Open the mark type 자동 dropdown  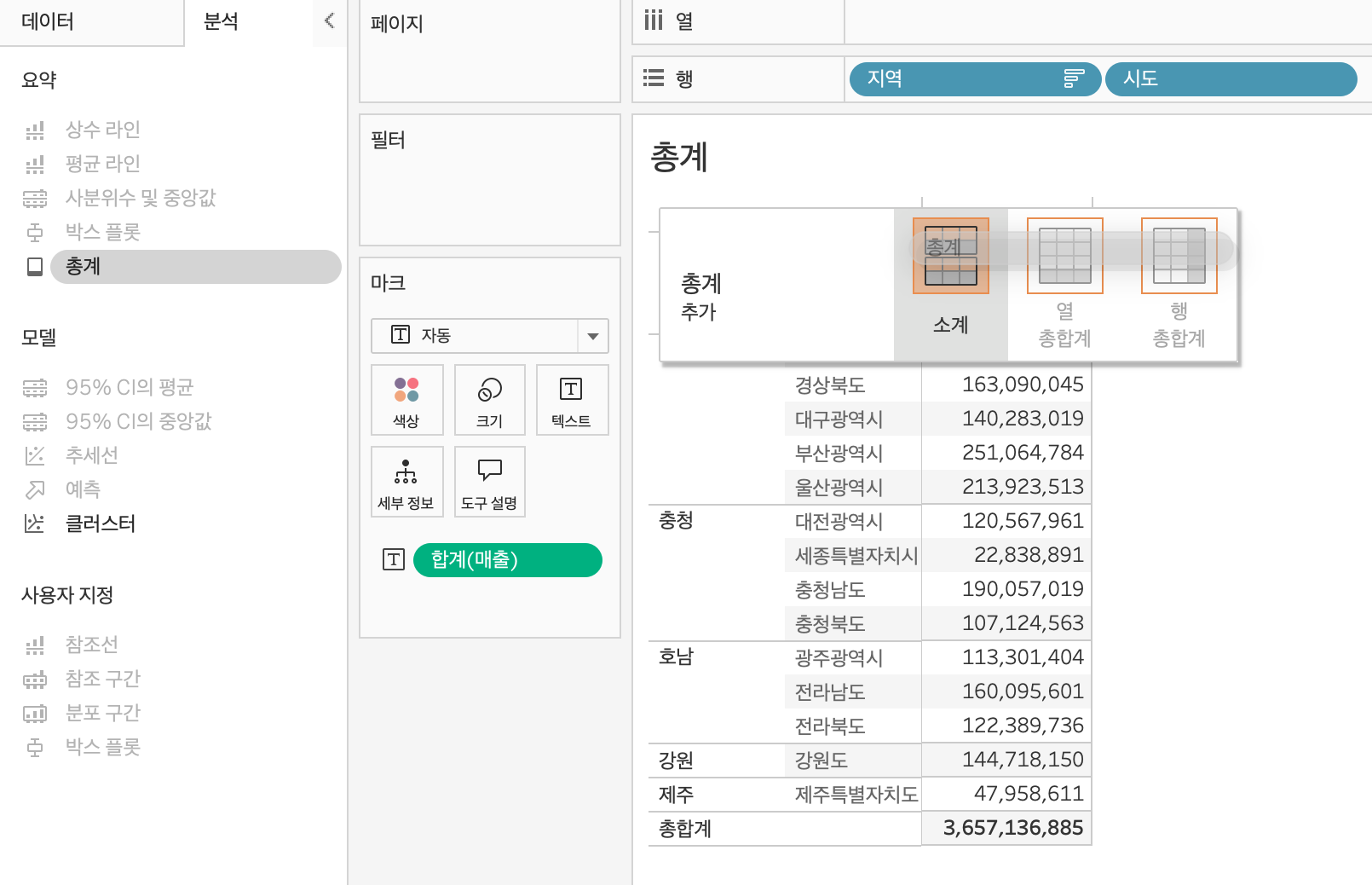click(490, 336)
